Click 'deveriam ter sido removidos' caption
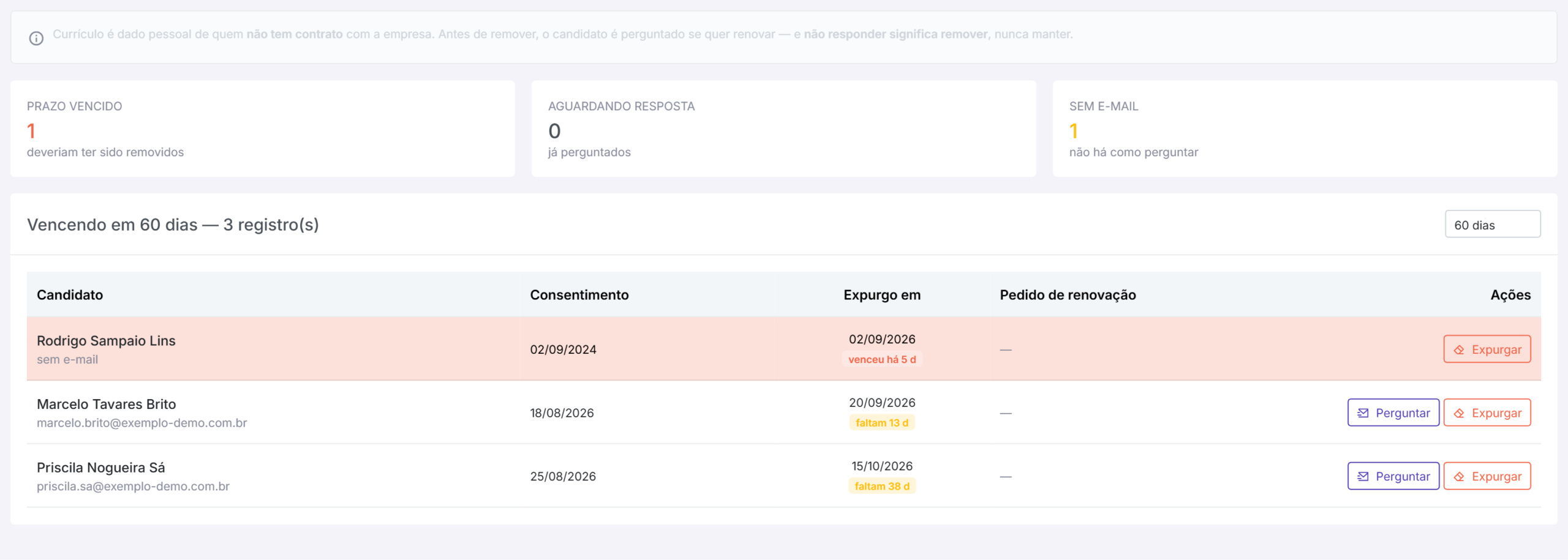 105,152
